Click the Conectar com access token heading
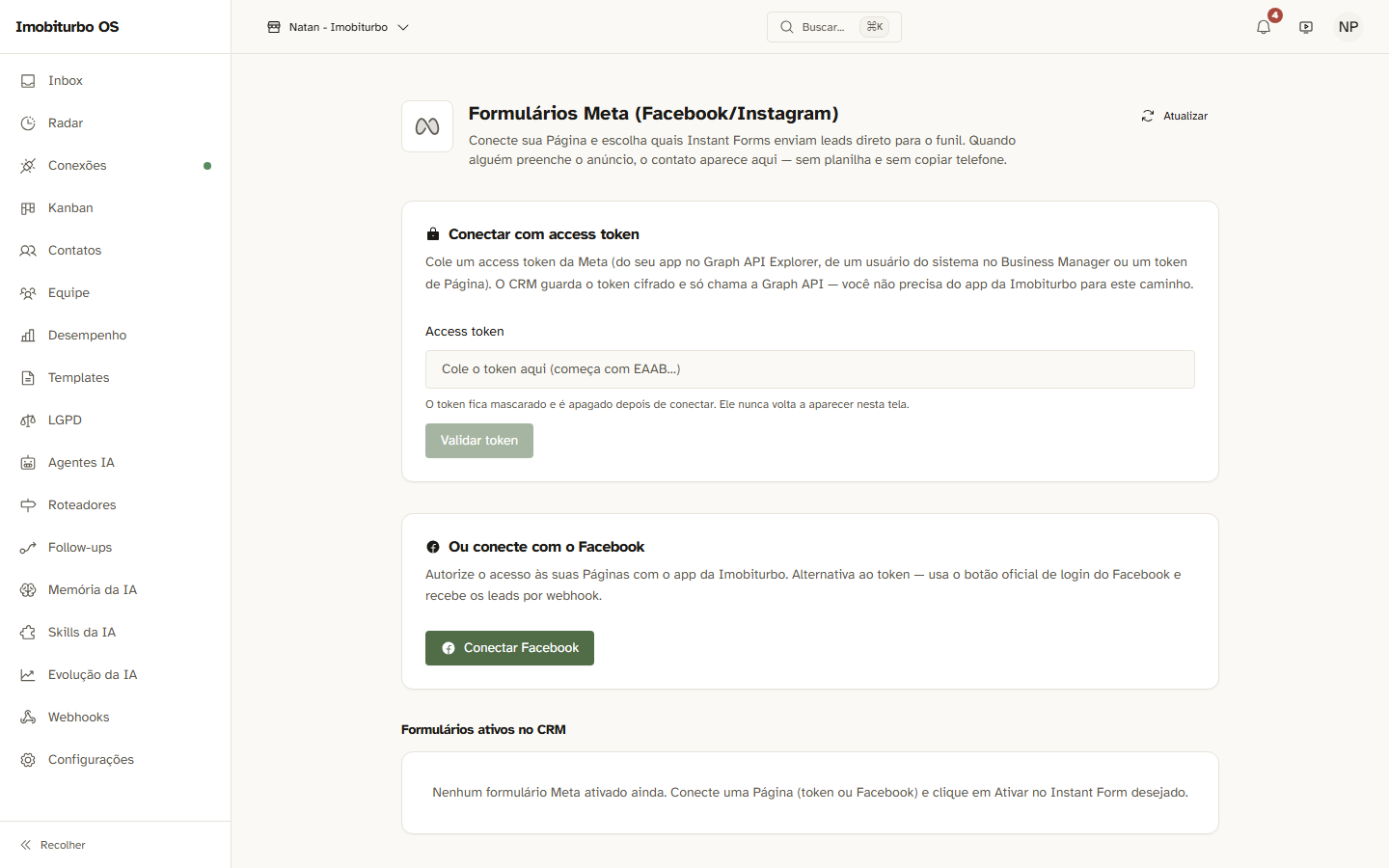This screenshot has height=868, width=1389. (x=544, y=234)
